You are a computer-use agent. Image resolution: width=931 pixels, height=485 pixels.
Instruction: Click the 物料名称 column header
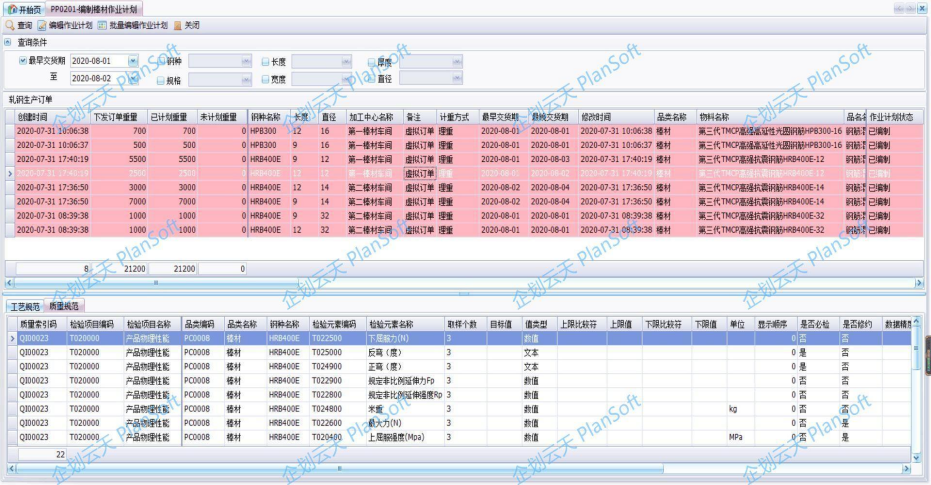770,117
